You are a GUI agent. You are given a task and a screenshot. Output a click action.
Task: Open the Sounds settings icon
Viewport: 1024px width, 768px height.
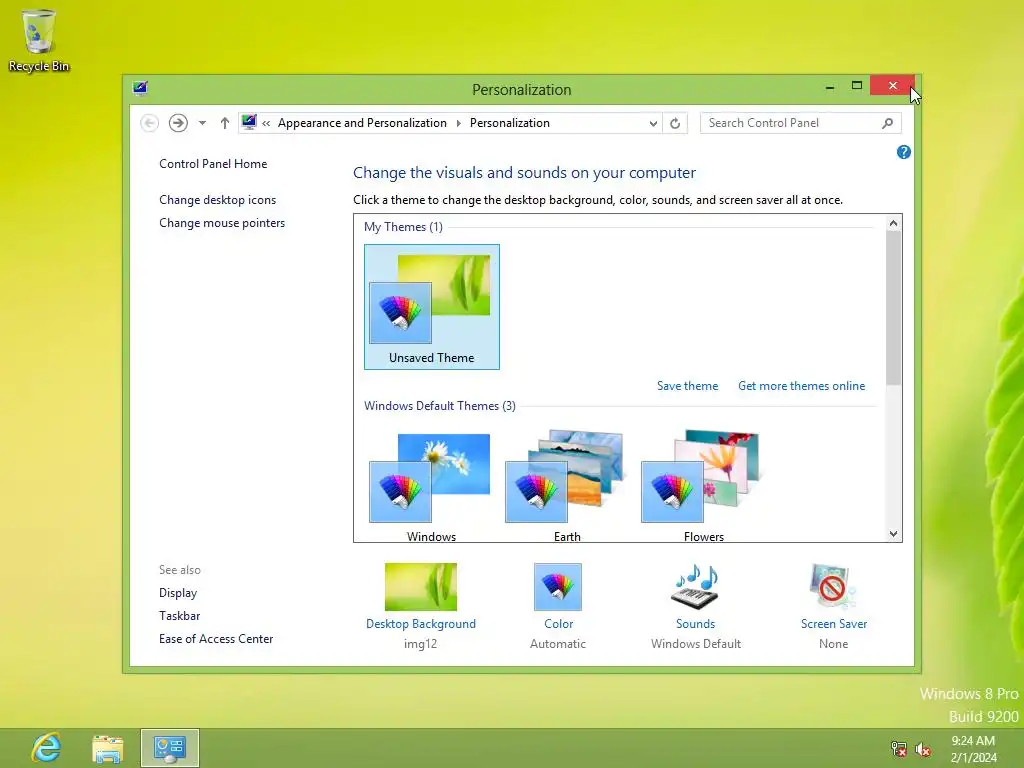696,586
